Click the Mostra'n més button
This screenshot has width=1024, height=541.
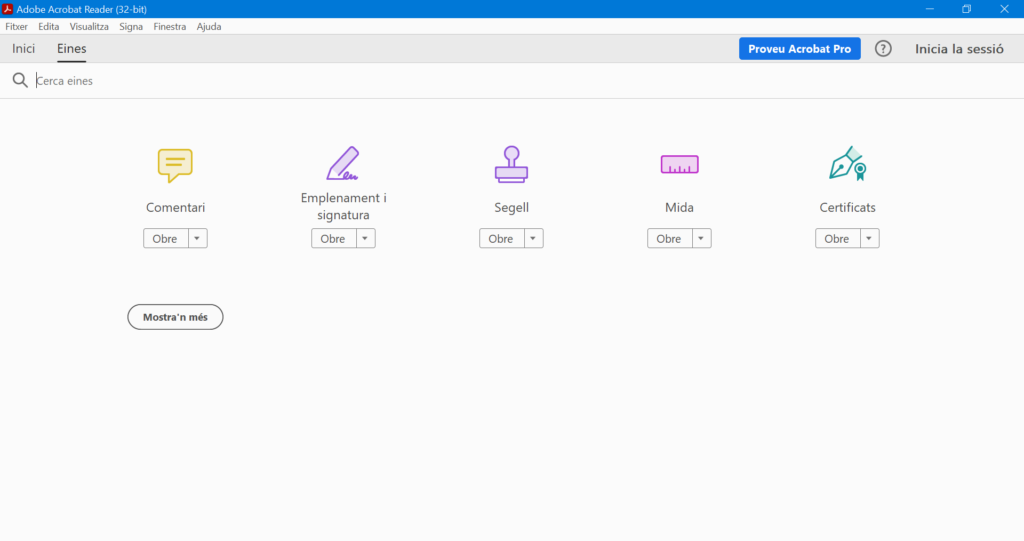tap(175, 317)
